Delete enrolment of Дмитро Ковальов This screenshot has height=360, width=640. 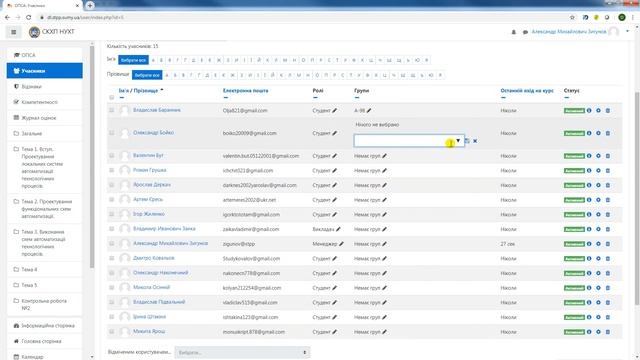pyautogui.click(x=608, y=259)
